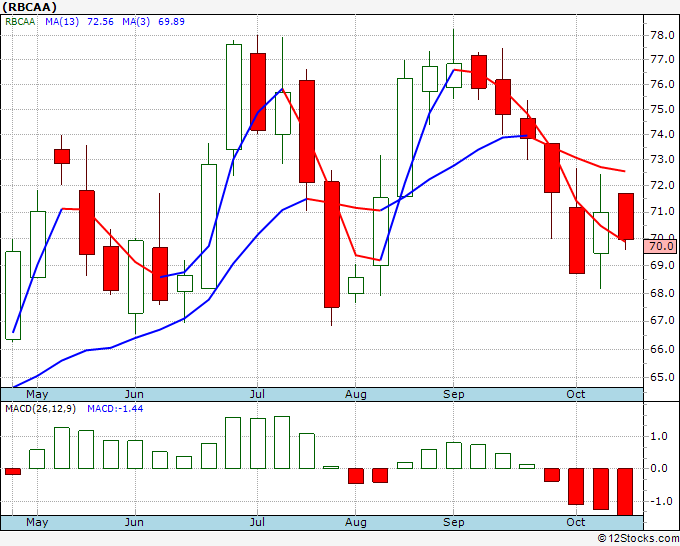Click the RBCAA ticker title
Image resolution: width=680 pixels, height=546 pixels.
click(x=30, y=7)
